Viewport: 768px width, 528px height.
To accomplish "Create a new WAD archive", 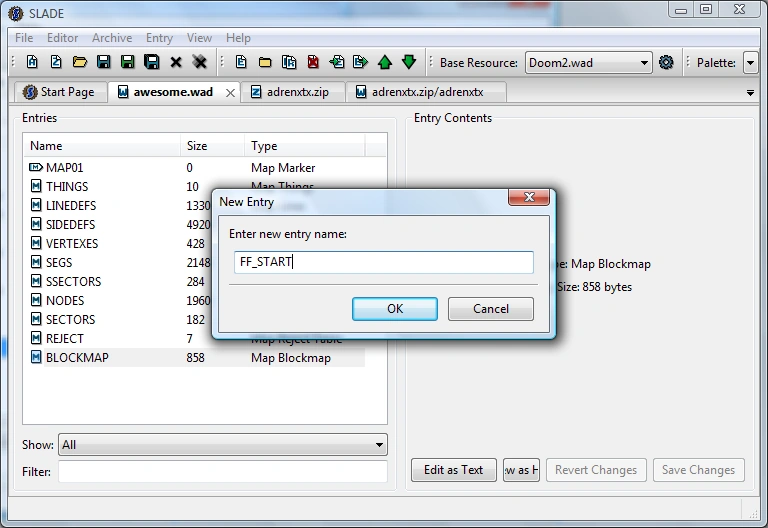I will pyautogui.click(x=32, y=62).
